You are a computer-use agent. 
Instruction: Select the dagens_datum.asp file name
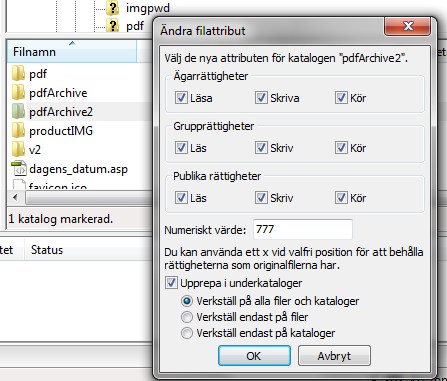[x=78, y=169]
